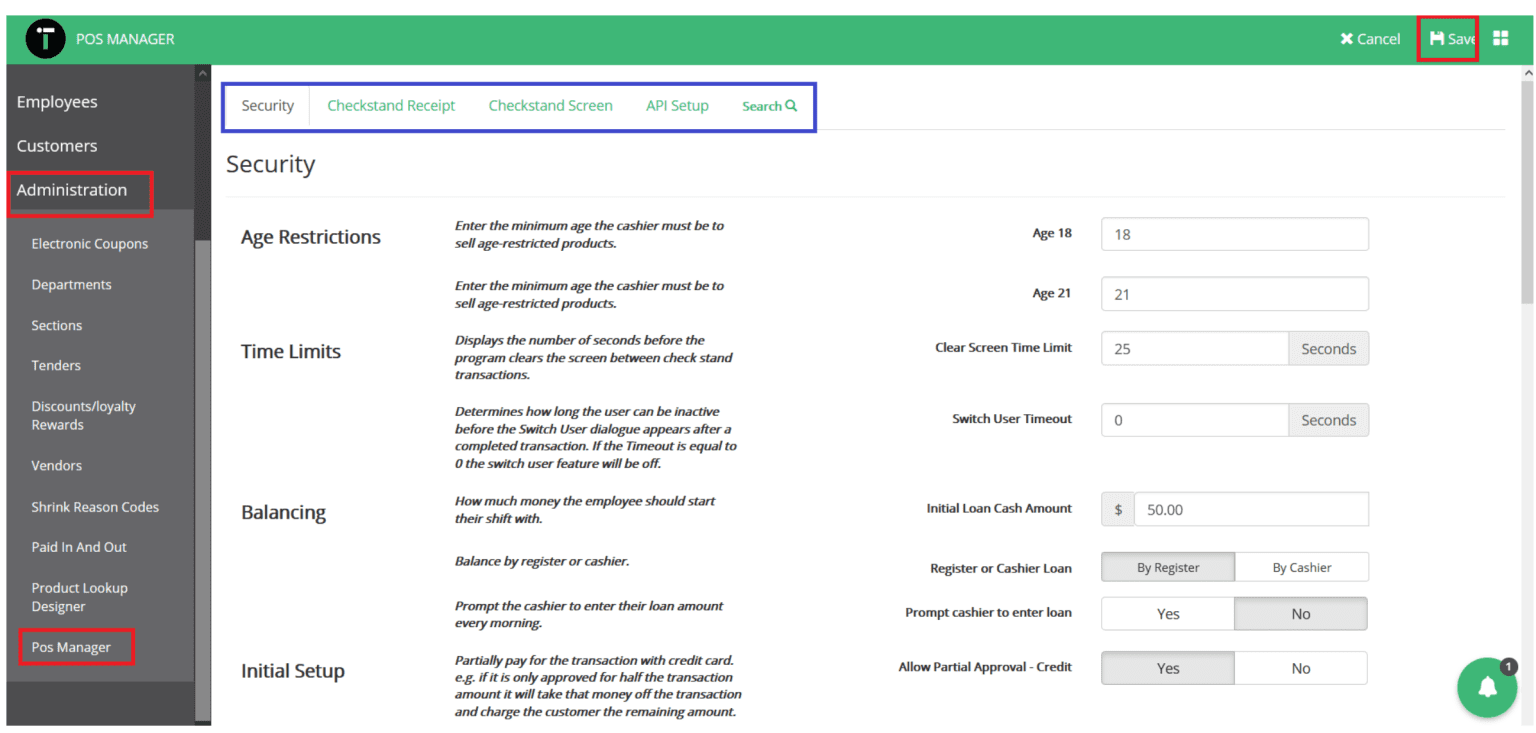Click the Clear Screen Time Limit field
Viewport: 1536px width, 733px height.
[x=1194, y=349]
